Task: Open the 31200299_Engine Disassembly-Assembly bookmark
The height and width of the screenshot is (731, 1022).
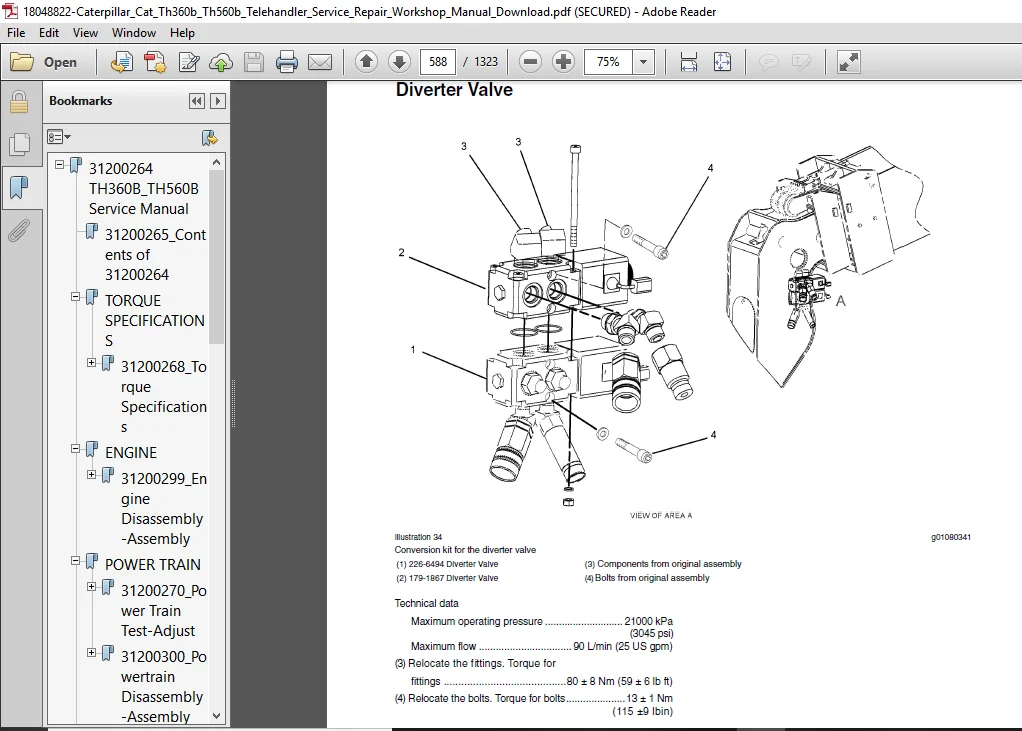Action: pos(164,508)
